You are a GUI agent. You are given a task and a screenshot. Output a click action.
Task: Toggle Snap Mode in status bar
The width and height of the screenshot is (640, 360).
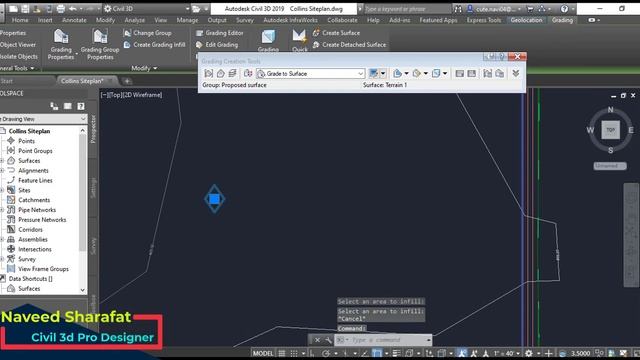[x=294, y=353]
